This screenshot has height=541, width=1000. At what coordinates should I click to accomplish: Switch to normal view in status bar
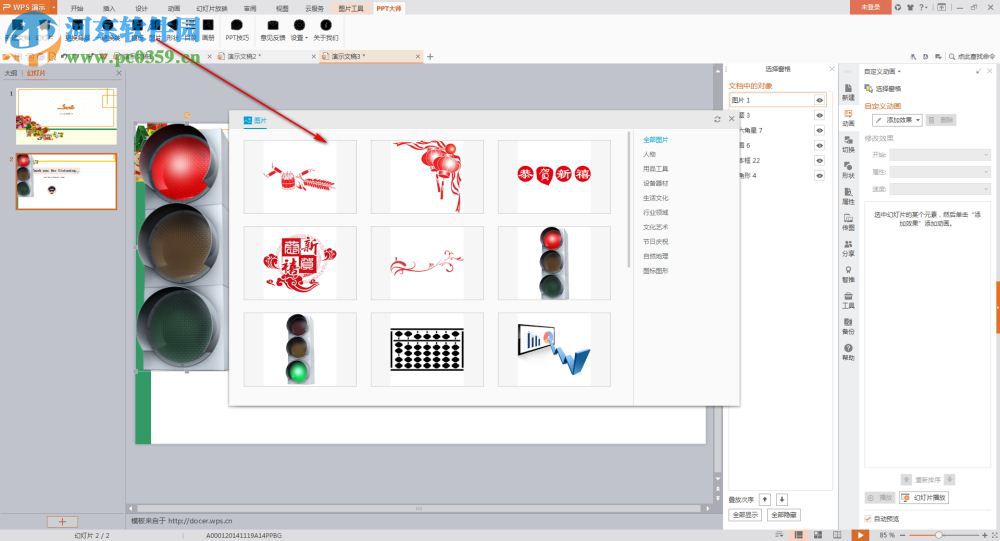pyautogui.click(x=798, y=535)
